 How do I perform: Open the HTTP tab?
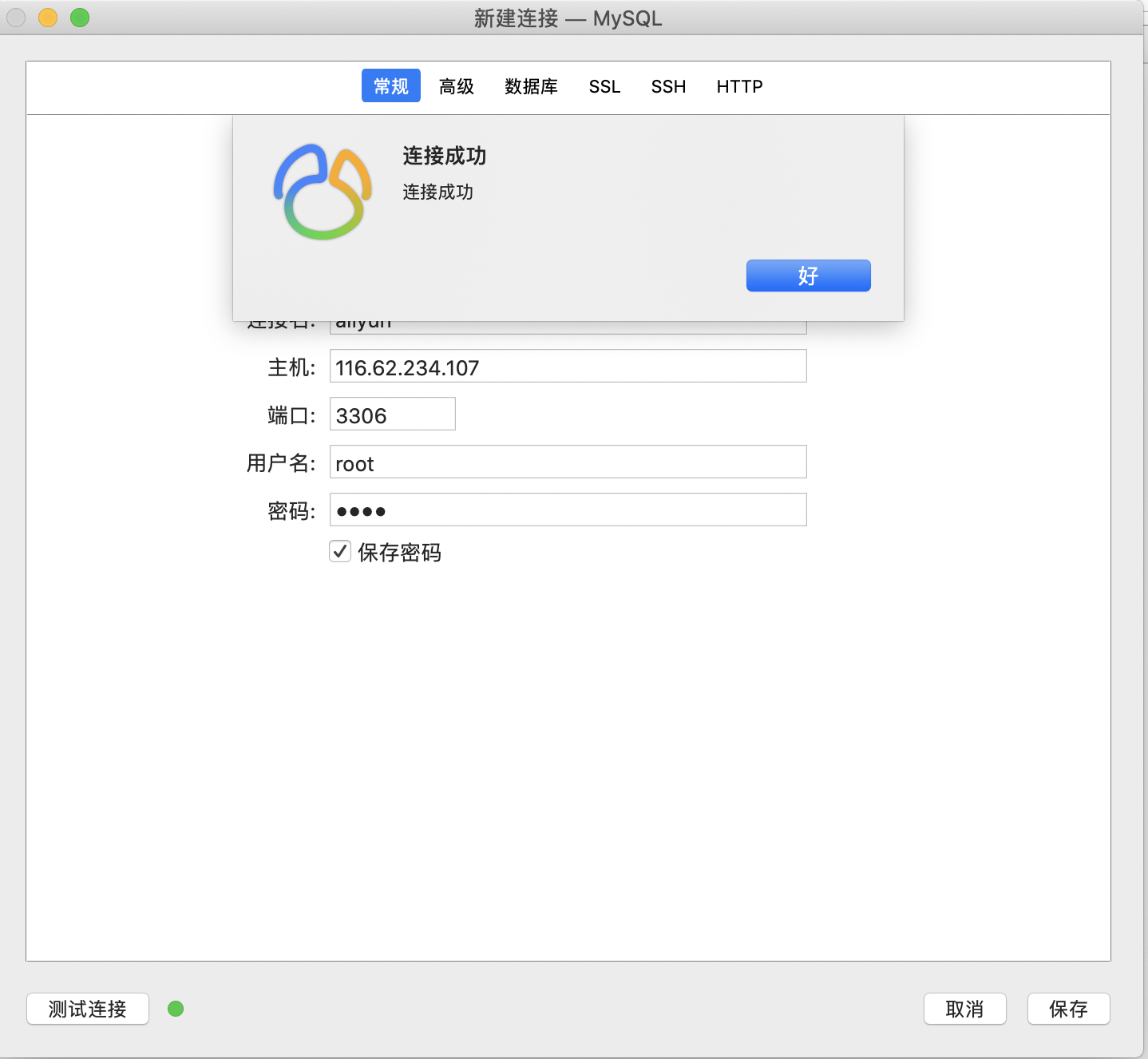point(739,86)
